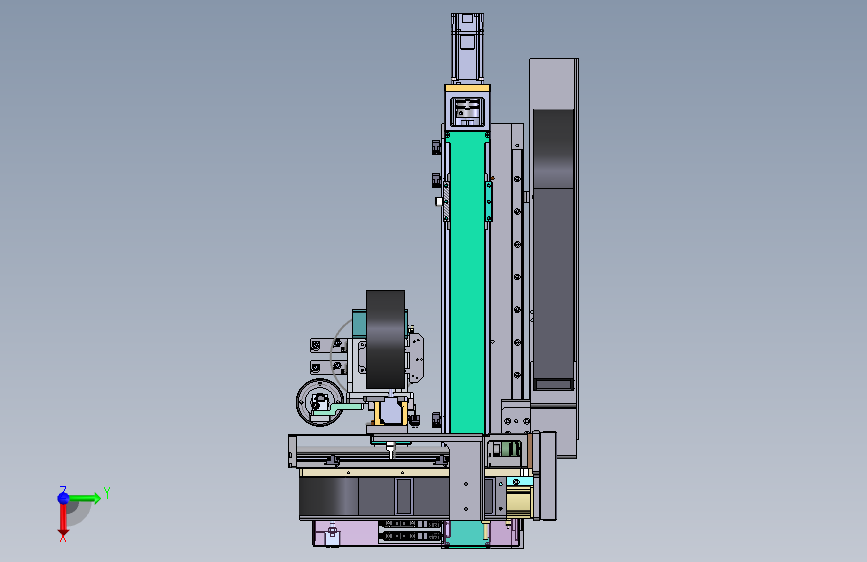Select the large dark gray side panel

553,249
